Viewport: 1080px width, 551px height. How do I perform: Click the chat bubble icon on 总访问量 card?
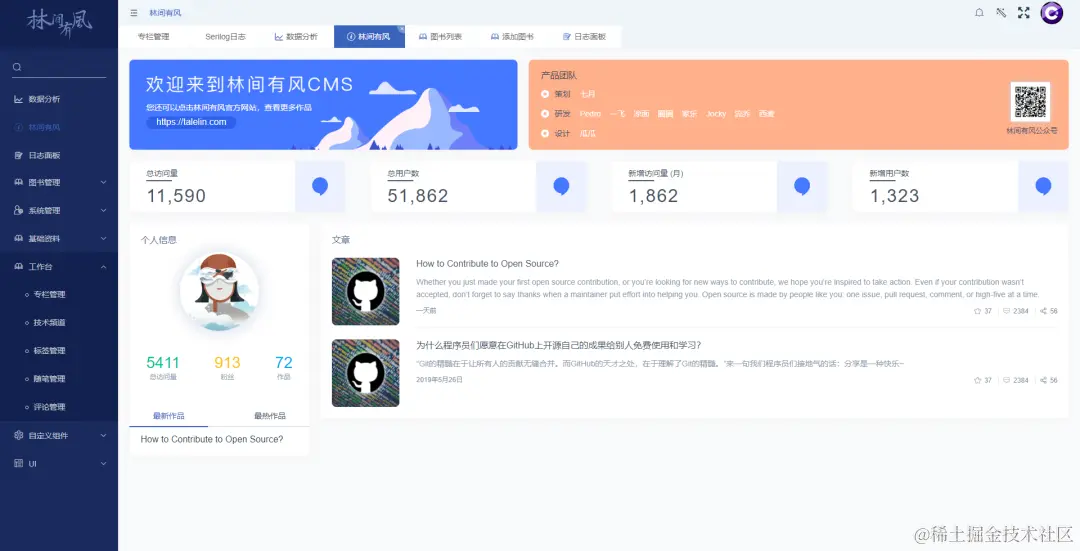[320, 186]
